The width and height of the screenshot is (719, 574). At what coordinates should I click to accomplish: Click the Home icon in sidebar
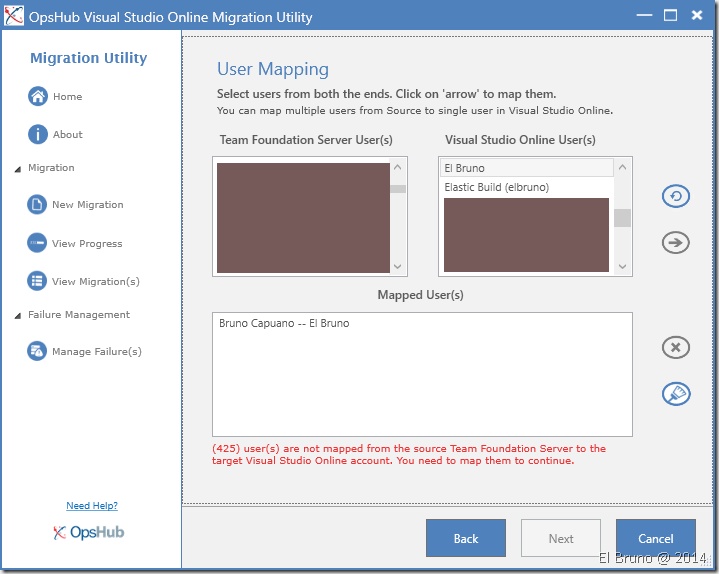tap(38, 97)
